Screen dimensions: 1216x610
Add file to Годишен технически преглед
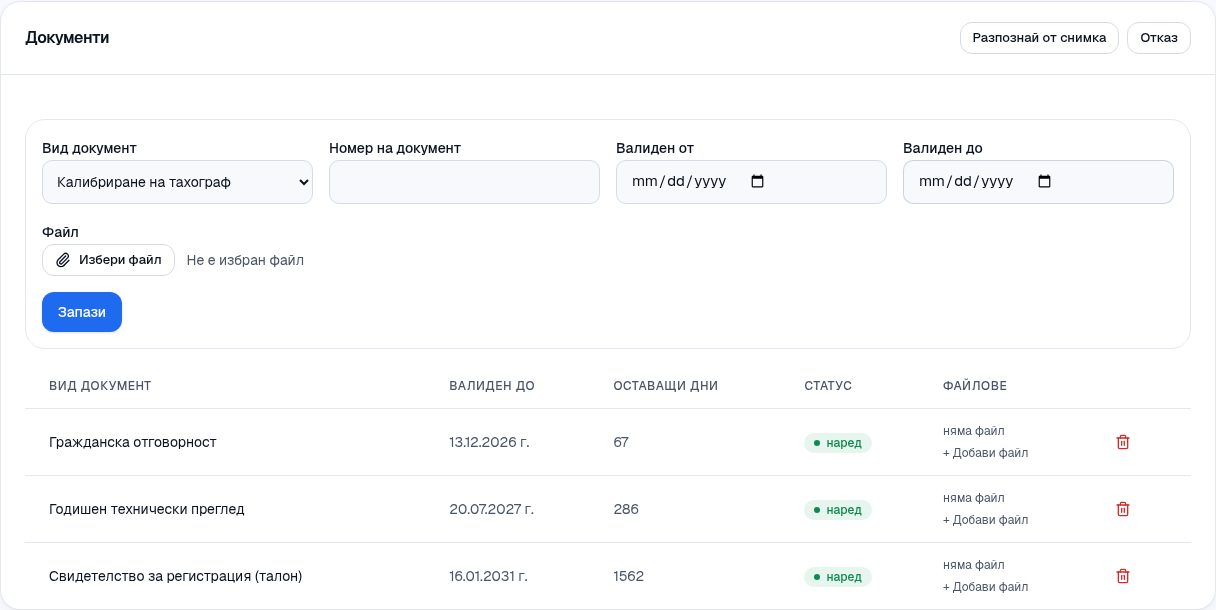[985, 520]
